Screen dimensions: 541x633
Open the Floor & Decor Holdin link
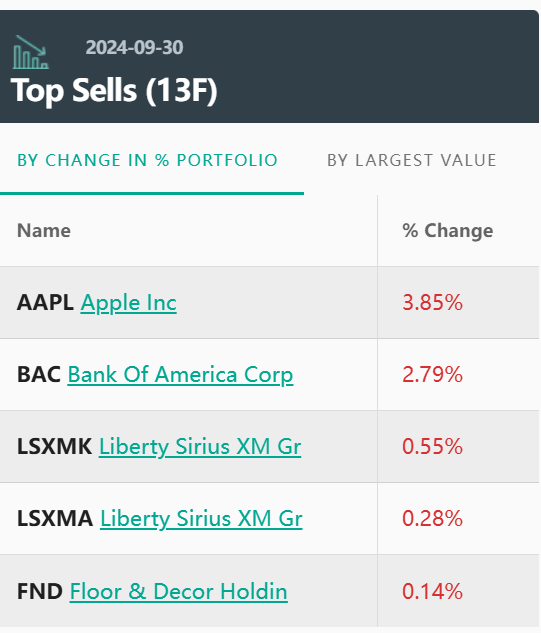pyautogui.click(x=178, y=591)
